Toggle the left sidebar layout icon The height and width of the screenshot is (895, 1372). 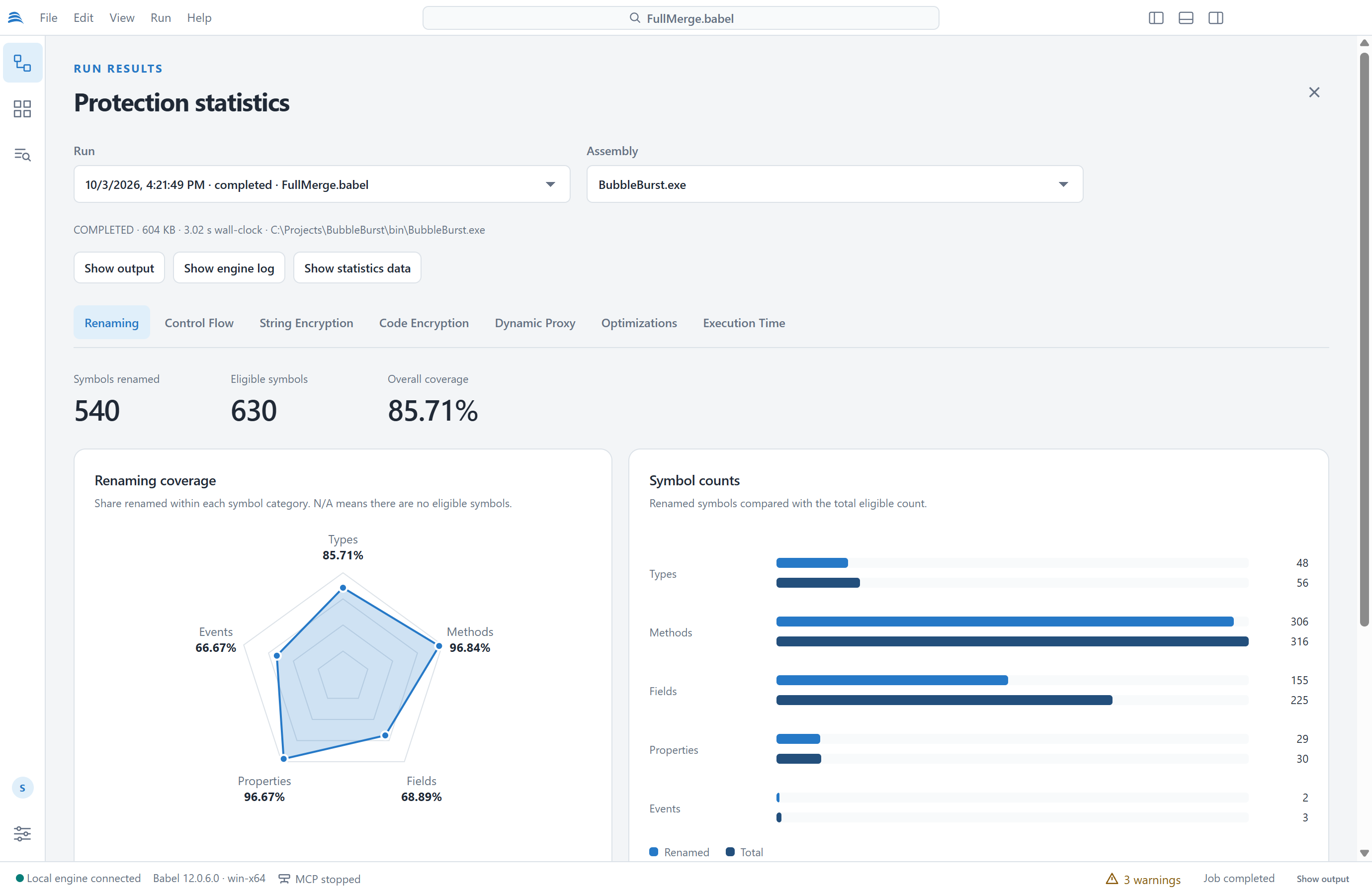[1156, 18]
